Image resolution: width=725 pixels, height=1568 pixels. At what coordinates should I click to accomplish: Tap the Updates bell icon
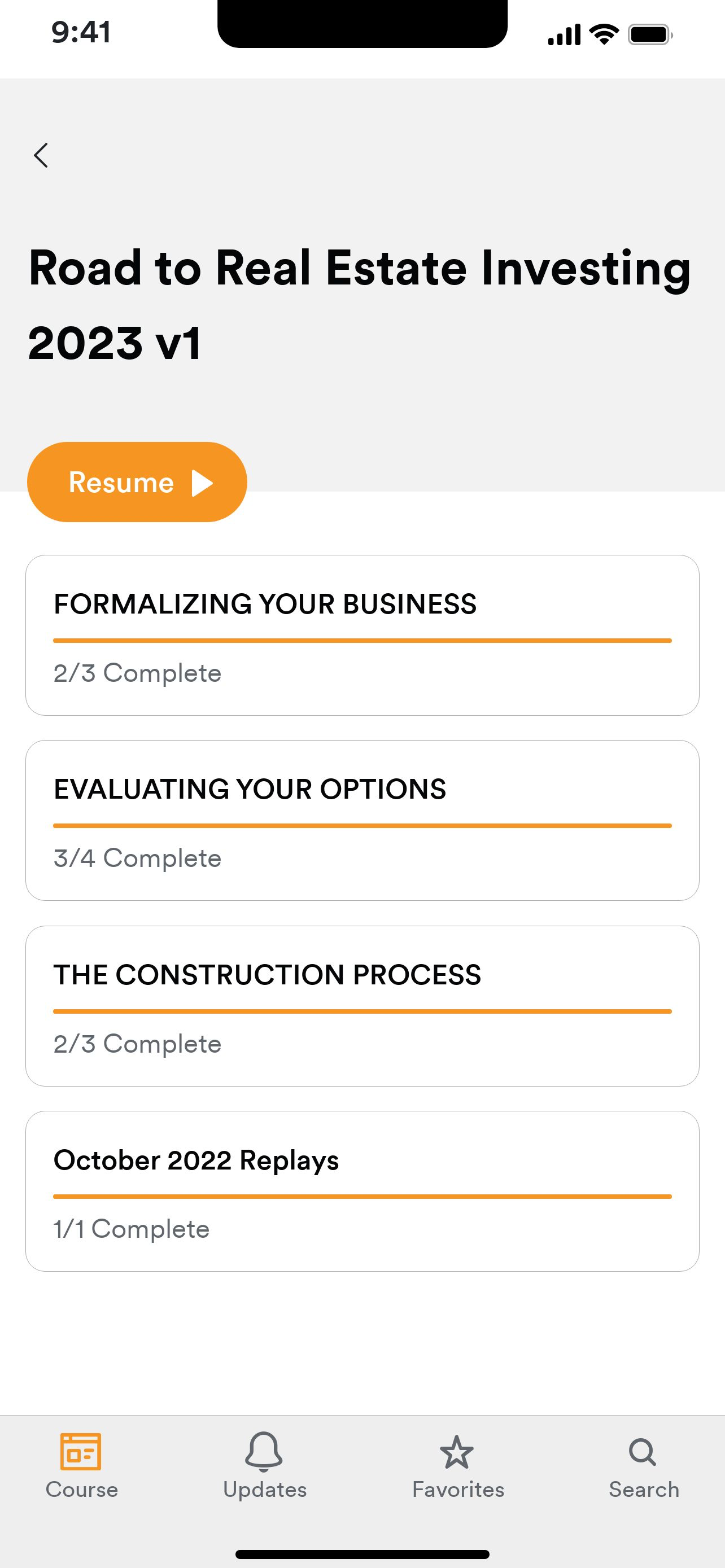pos(264,1451)
